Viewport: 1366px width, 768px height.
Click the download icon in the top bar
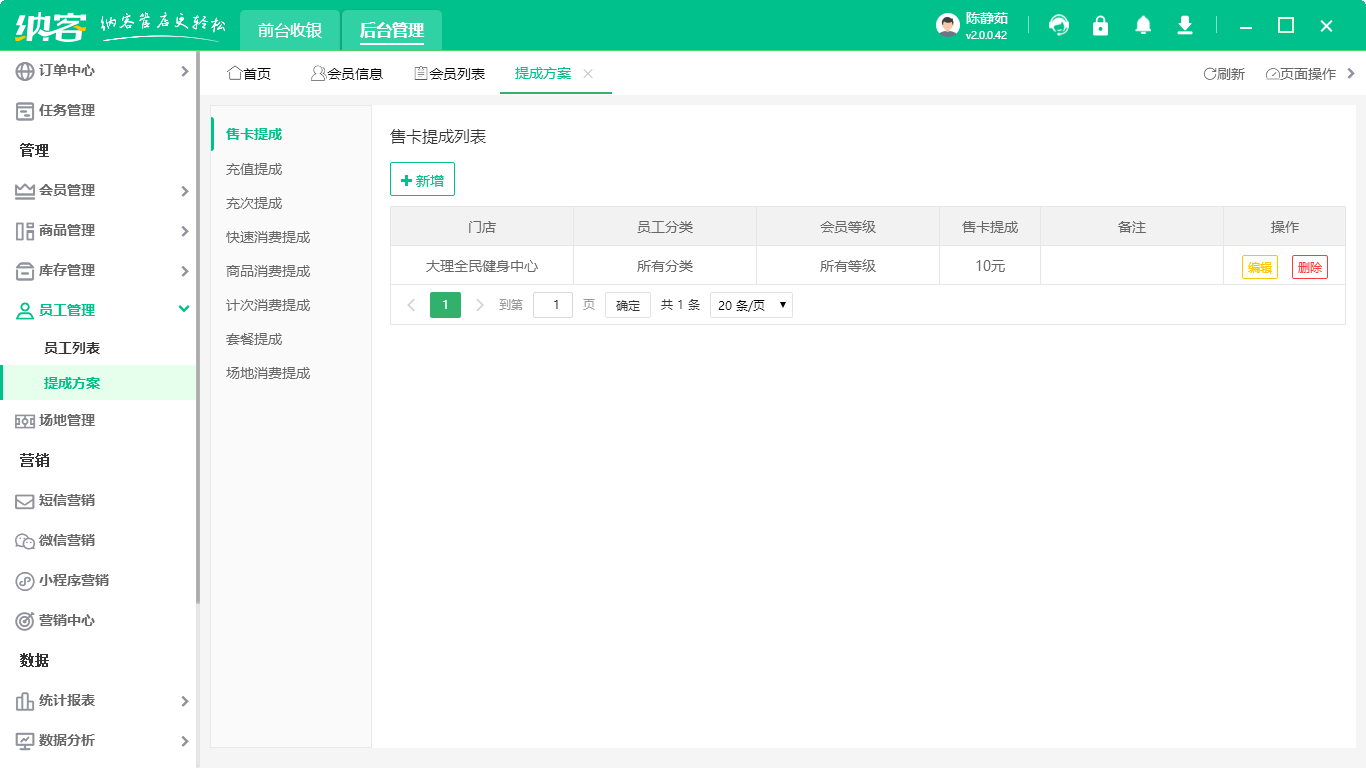click(1184, 25)
